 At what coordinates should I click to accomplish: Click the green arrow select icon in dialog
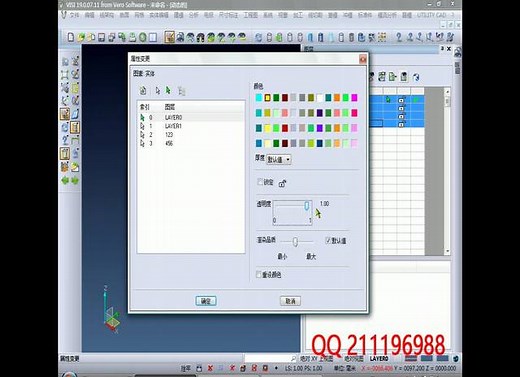coord(168,90)
